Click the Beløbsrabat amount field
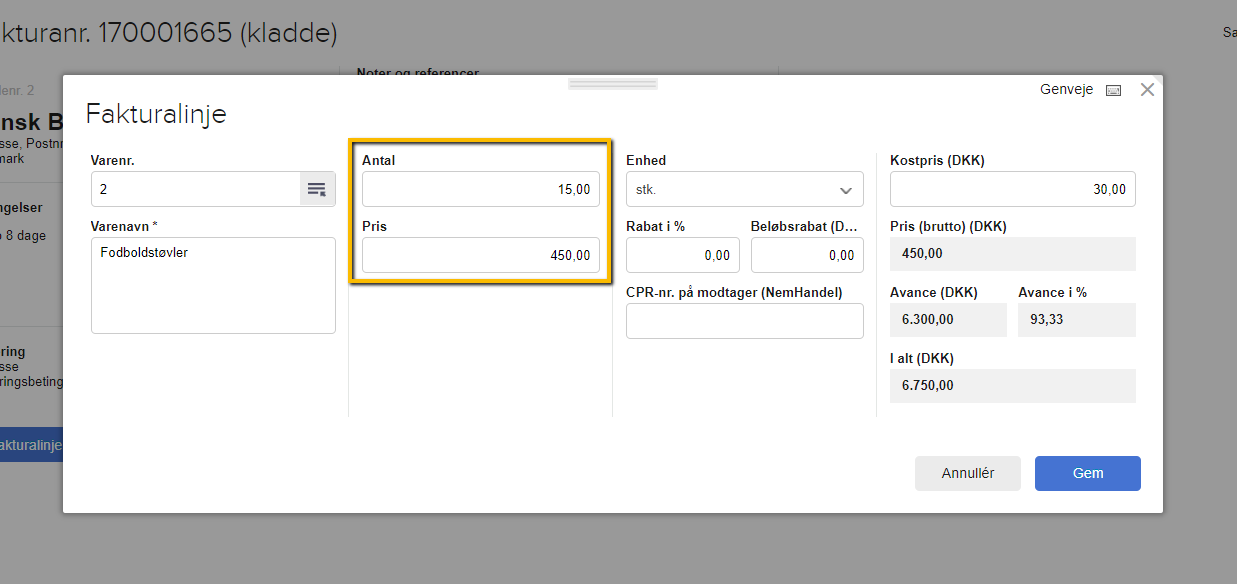This screenshot has height=584, width=1237. point(806,255)
